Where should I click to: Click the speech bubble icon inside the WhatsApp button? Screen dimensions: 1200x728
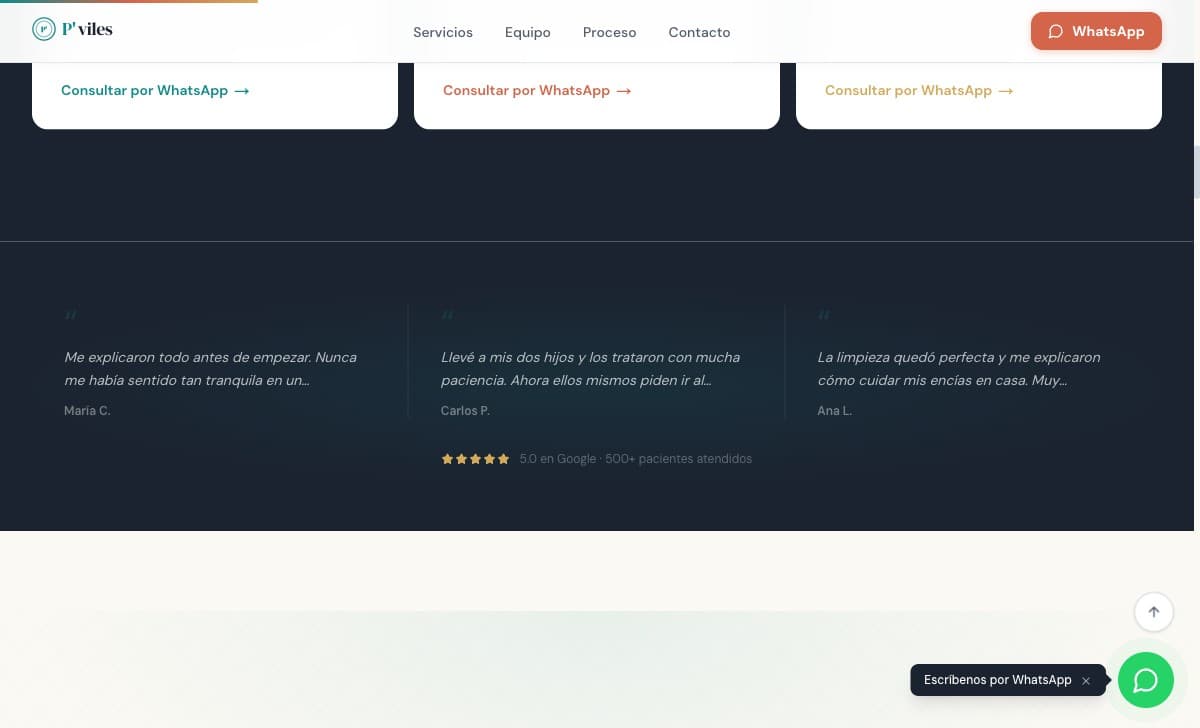click(1056, 31)
